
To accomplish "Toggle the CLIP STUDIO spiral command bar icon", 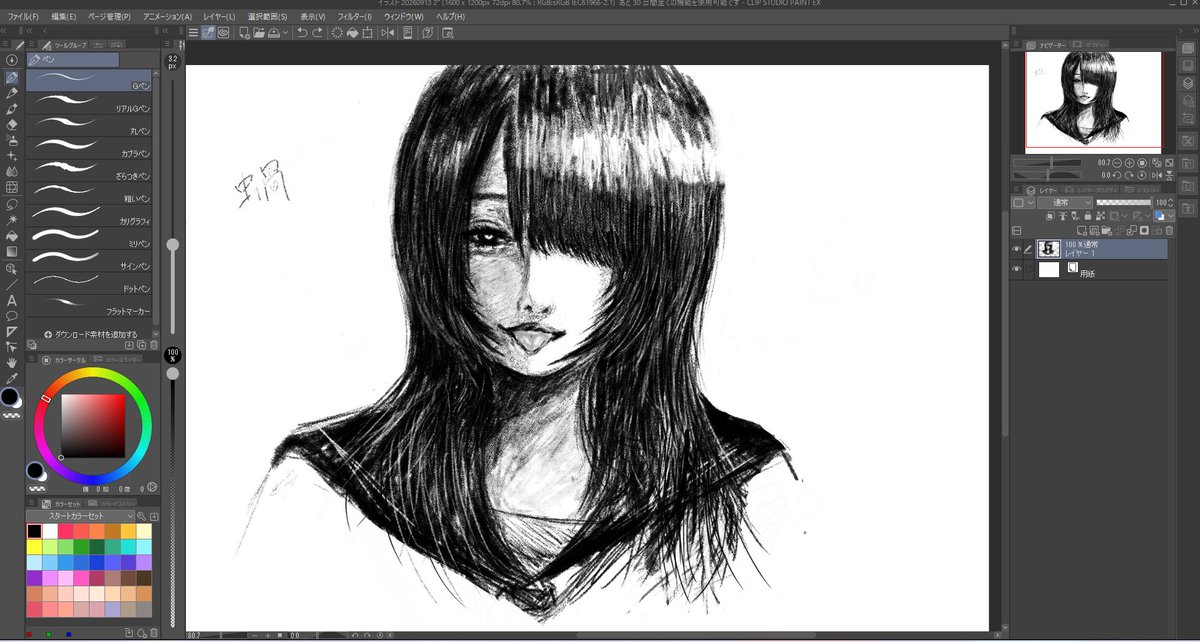I will click(223, 32).
